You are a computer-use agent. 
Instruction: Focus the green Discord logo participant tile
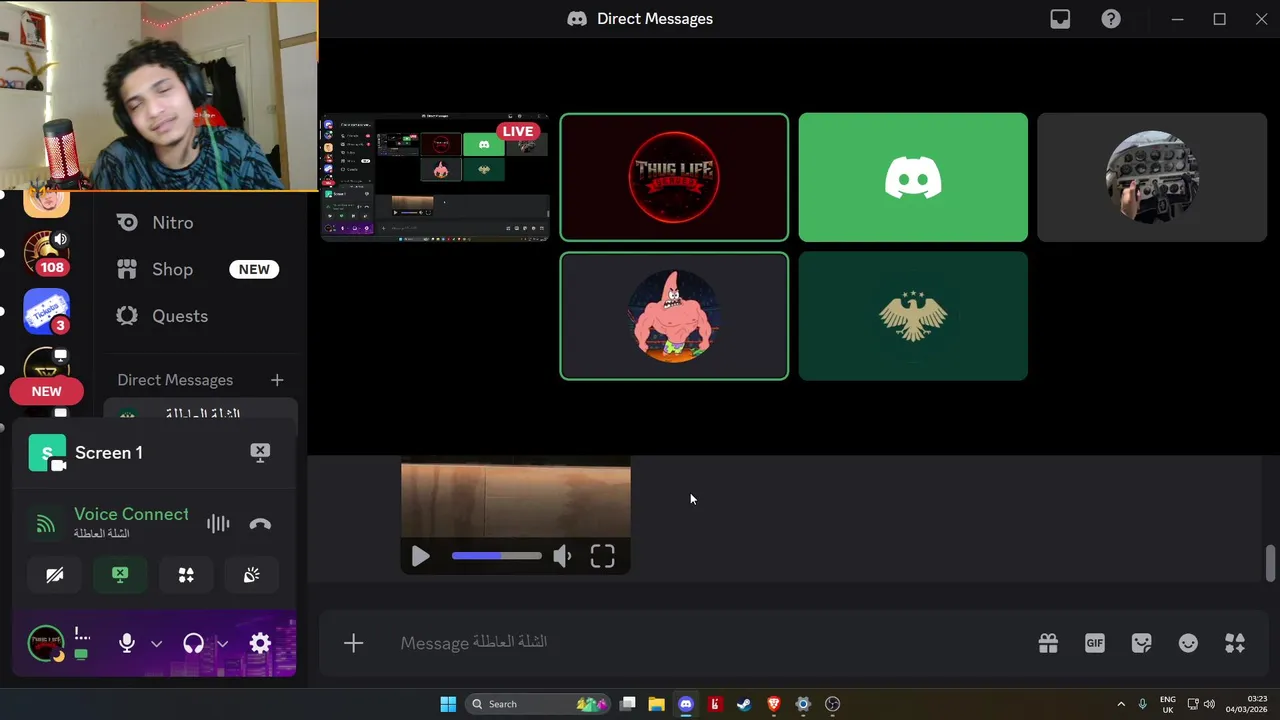point(913,177)
